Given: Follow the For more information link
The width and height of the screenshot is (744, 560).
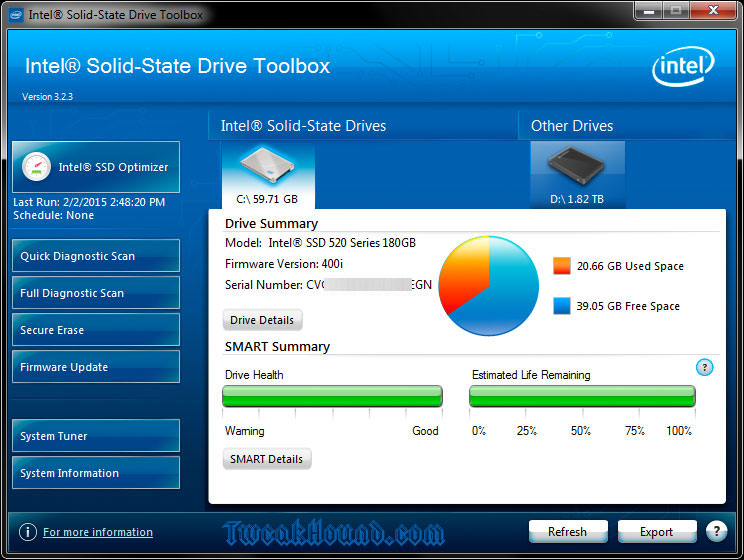Looking at the screenshot, I should click(98, 532).
